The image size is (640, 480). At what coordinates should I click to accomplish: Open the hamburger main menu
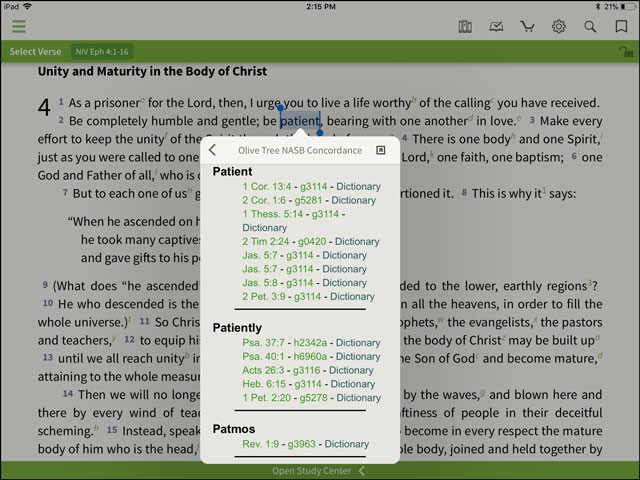tap(19, 27)
